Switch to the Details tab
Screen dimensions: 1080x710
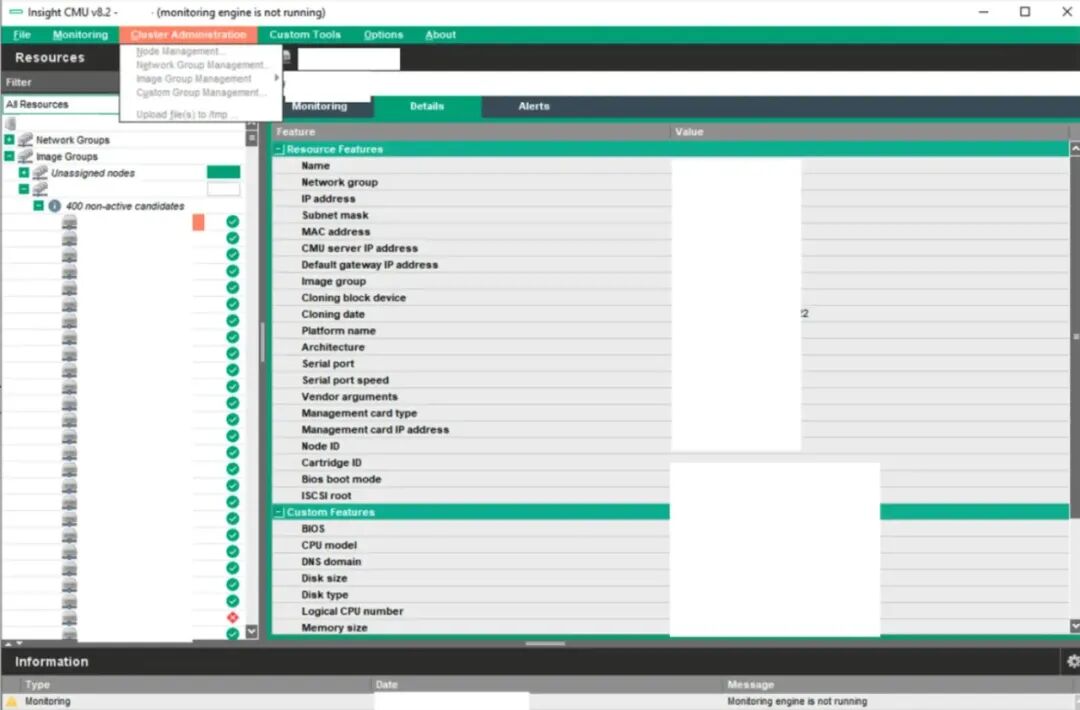427,106
